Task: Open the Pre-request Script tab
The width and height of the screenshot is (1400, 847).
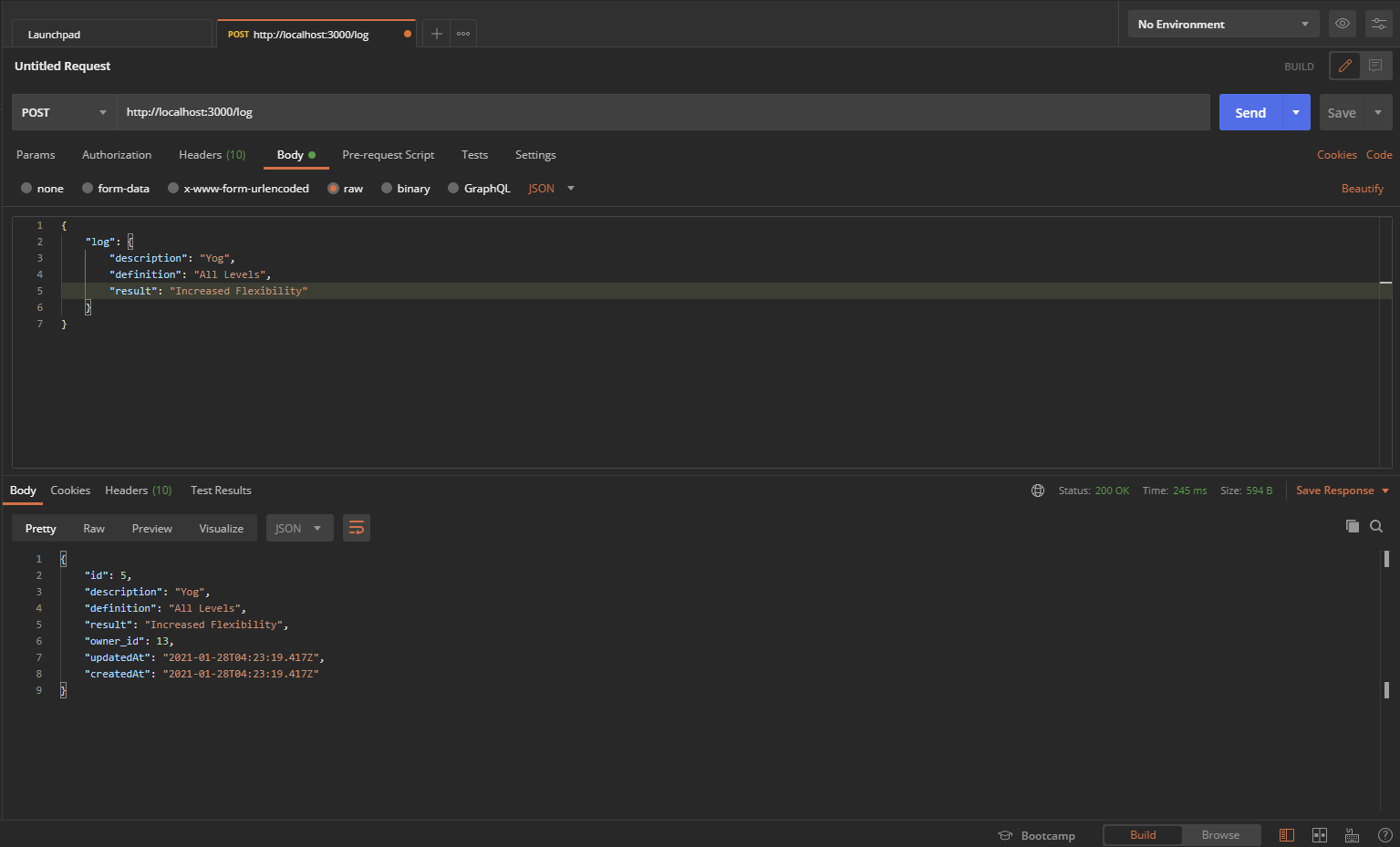Action: [x=389, y=155]
